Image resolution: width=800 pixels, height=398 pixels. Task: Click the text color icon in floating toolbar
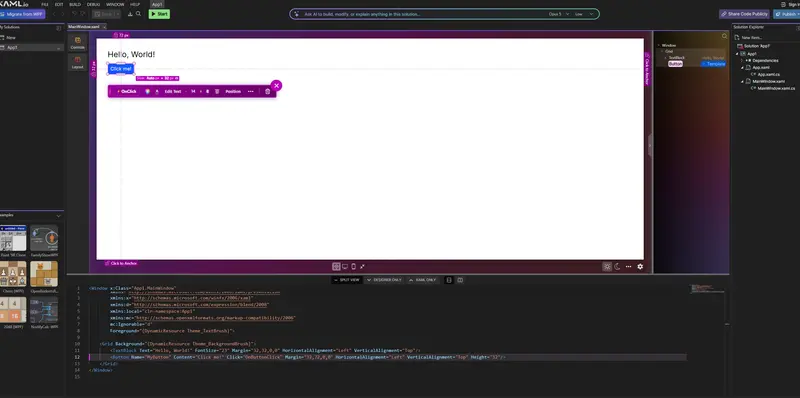point(157,91)
